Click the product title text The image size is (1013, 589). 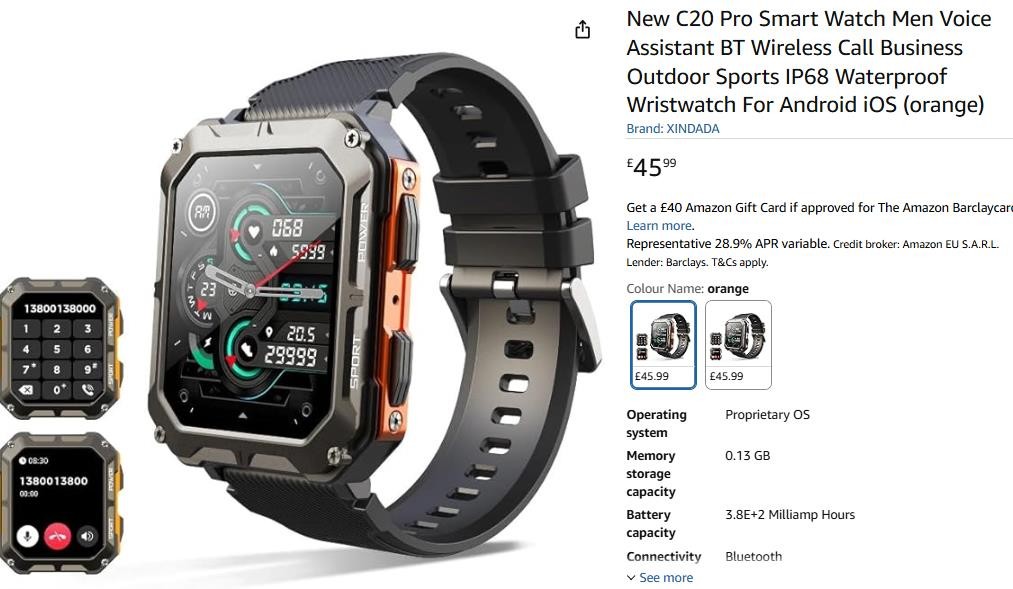pos(809,61)
